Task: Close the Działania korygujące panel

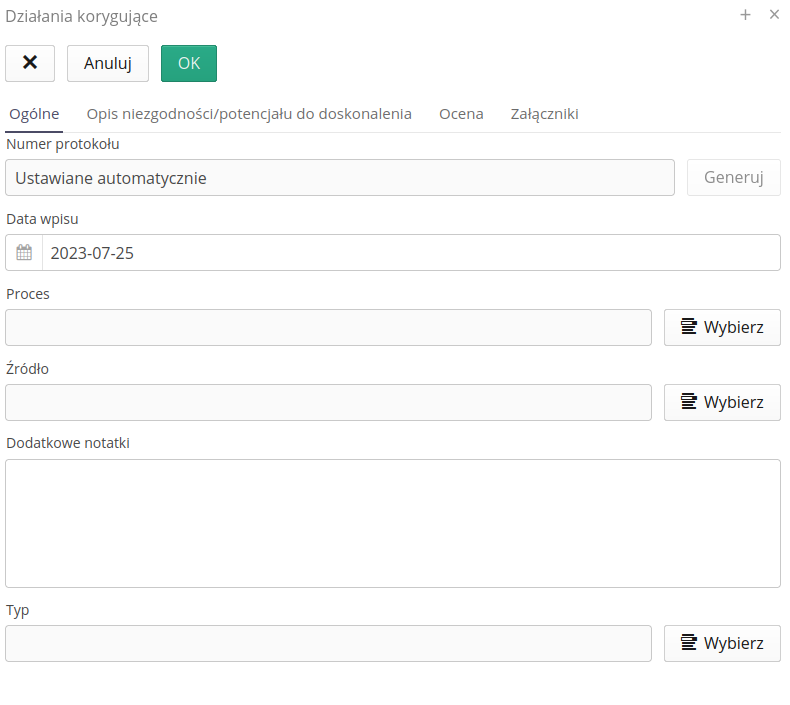Action: tap(774, 15)
